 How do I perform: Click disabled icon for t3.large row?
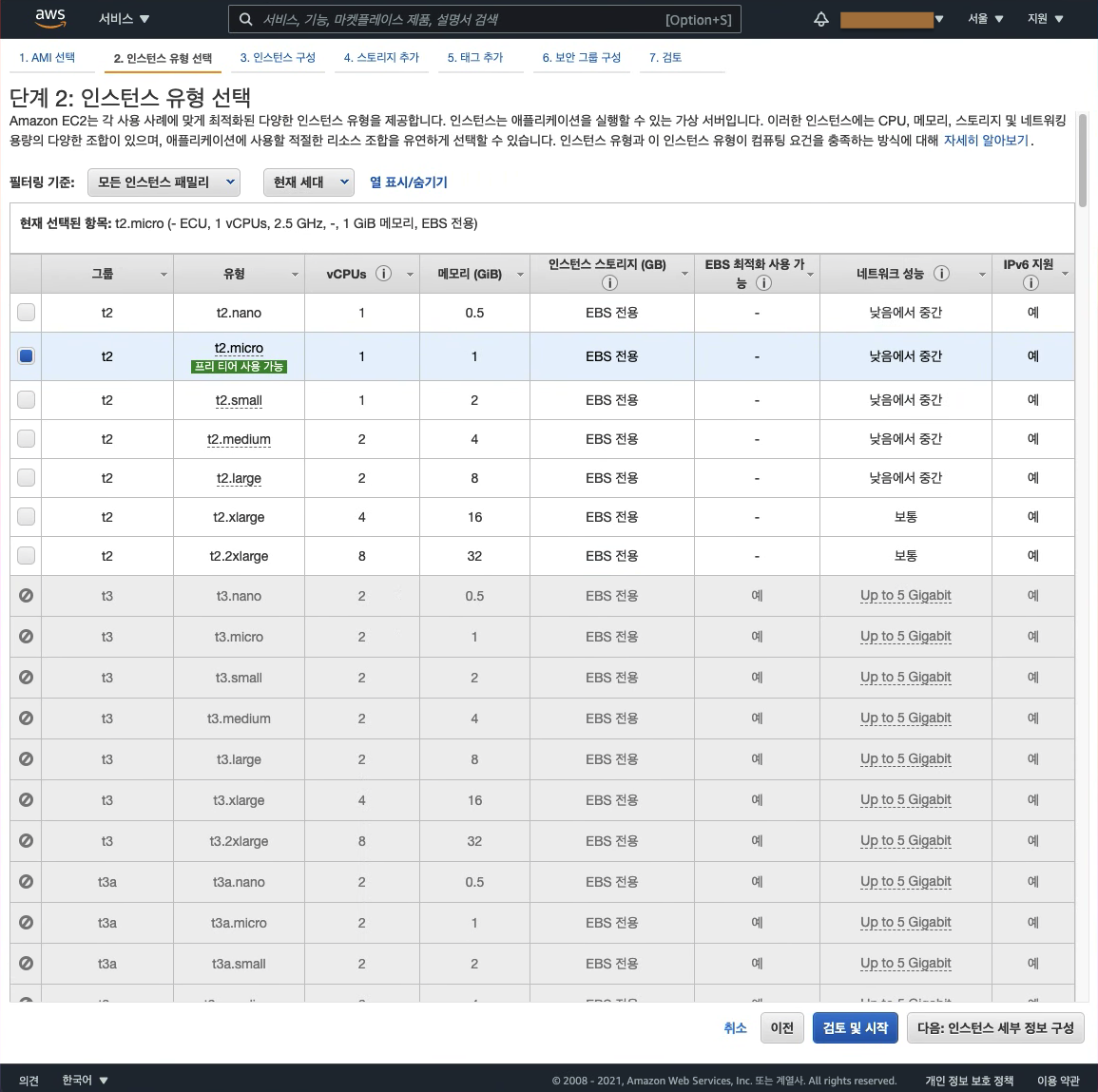click(26, 758)
